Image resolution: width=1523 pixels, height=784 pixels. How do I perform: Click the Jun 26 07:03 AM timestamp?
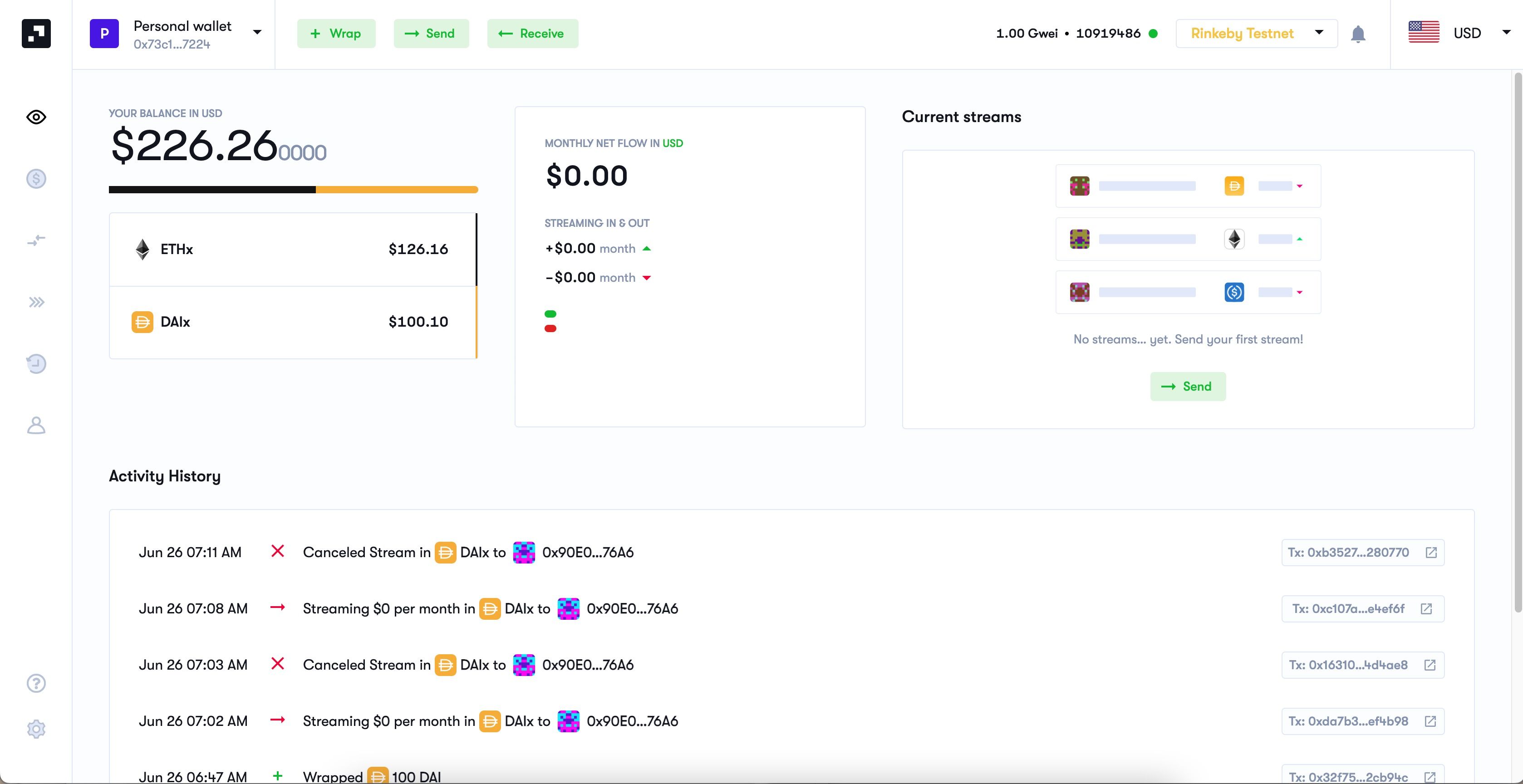click(x=193, y=665)
